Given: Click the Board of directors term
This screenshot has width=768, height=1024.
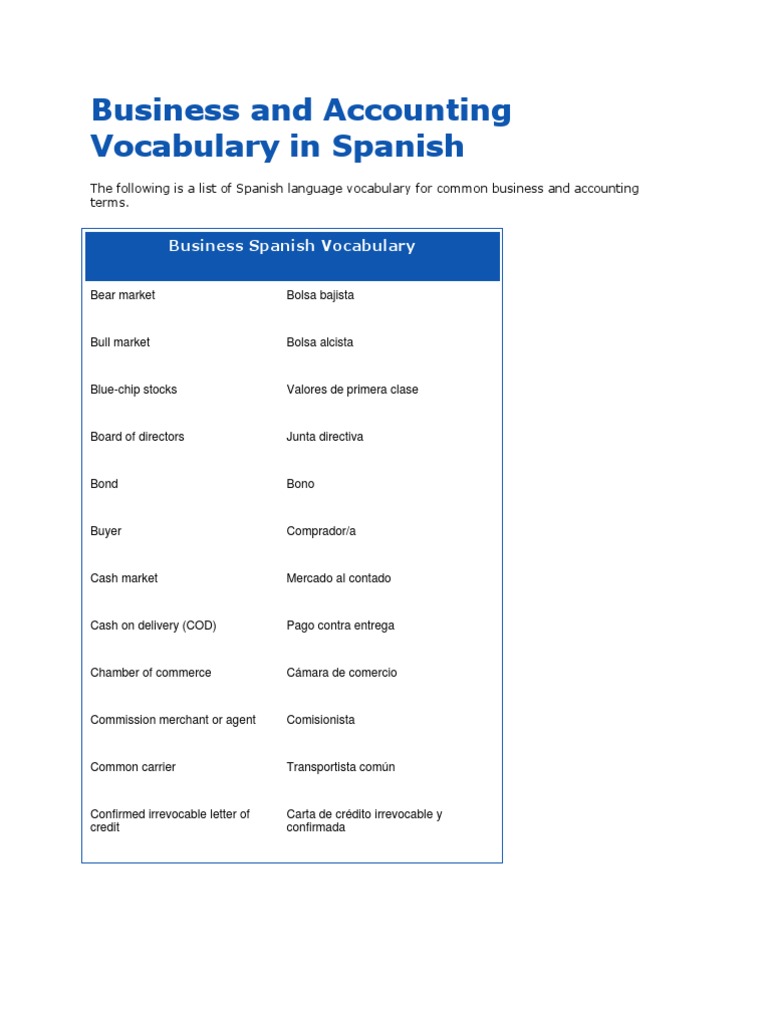Looking at the screenshot, I should pyautogui.click(x=137, y=437).
